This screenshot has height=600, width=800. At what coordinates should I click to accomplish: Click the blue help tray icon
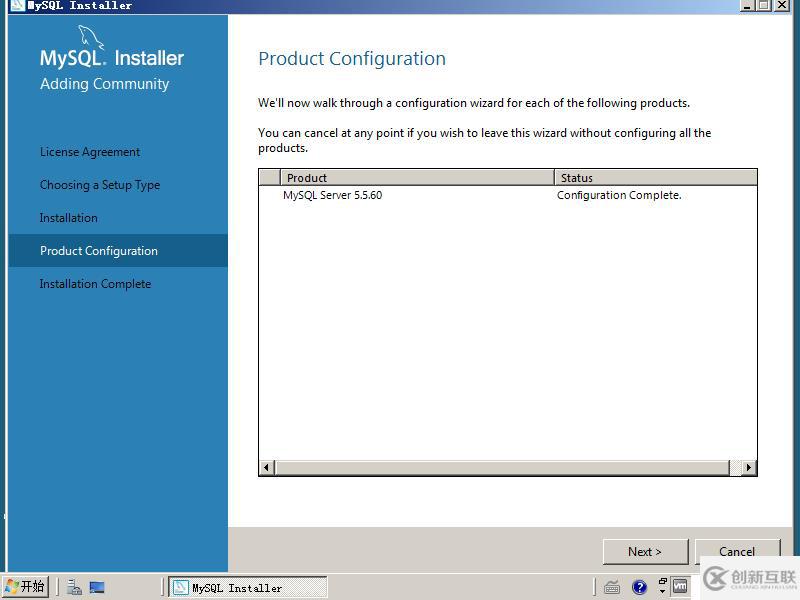(639, 587)
